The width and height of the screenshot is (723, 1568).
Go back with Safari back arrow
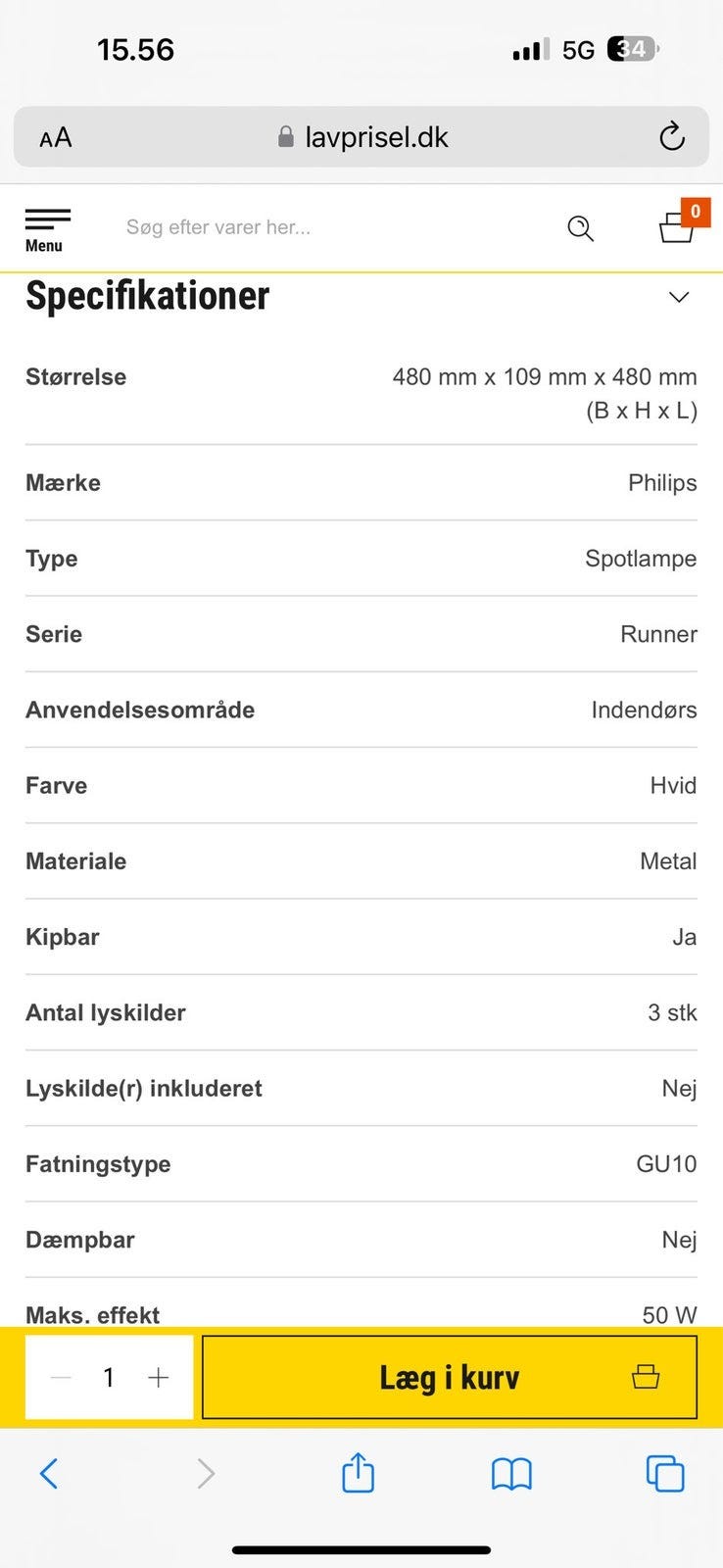click(49, 1473)
